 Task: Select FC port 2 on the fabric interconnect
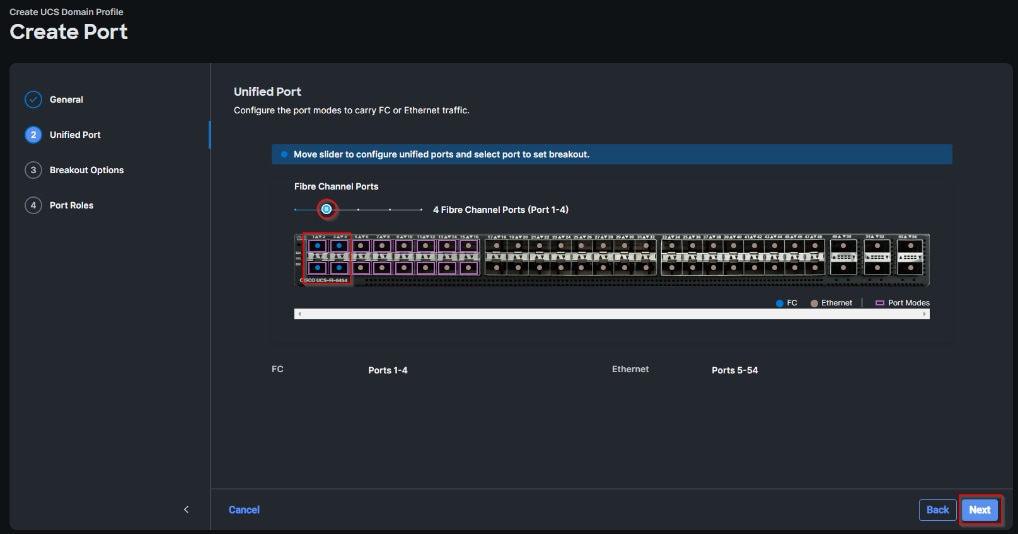click(x=317, y=267)
